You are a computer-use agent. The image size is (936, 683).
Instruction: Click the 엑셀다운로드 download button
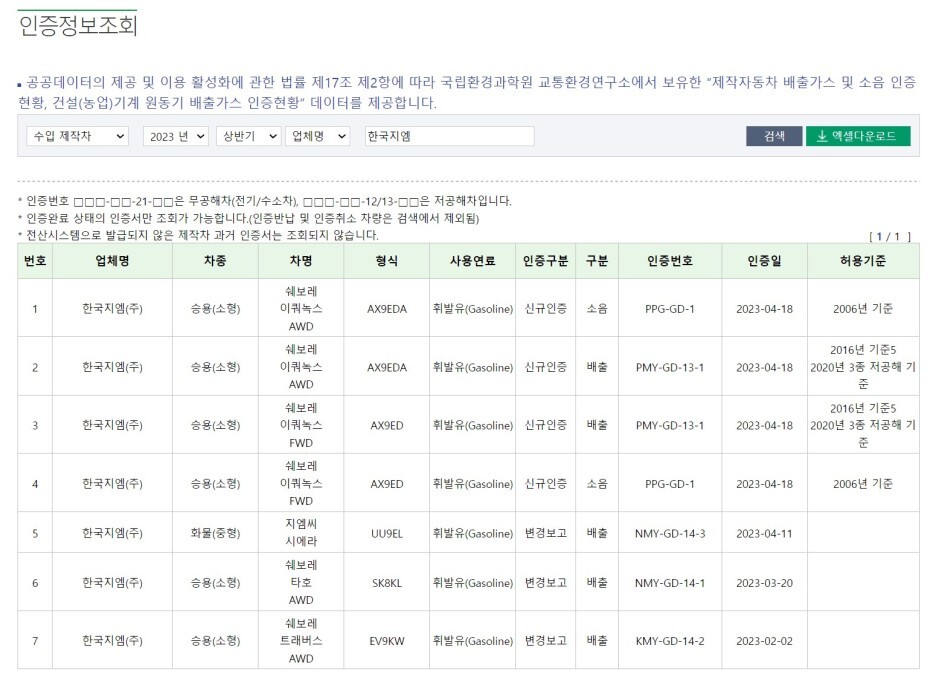(858, 136)
